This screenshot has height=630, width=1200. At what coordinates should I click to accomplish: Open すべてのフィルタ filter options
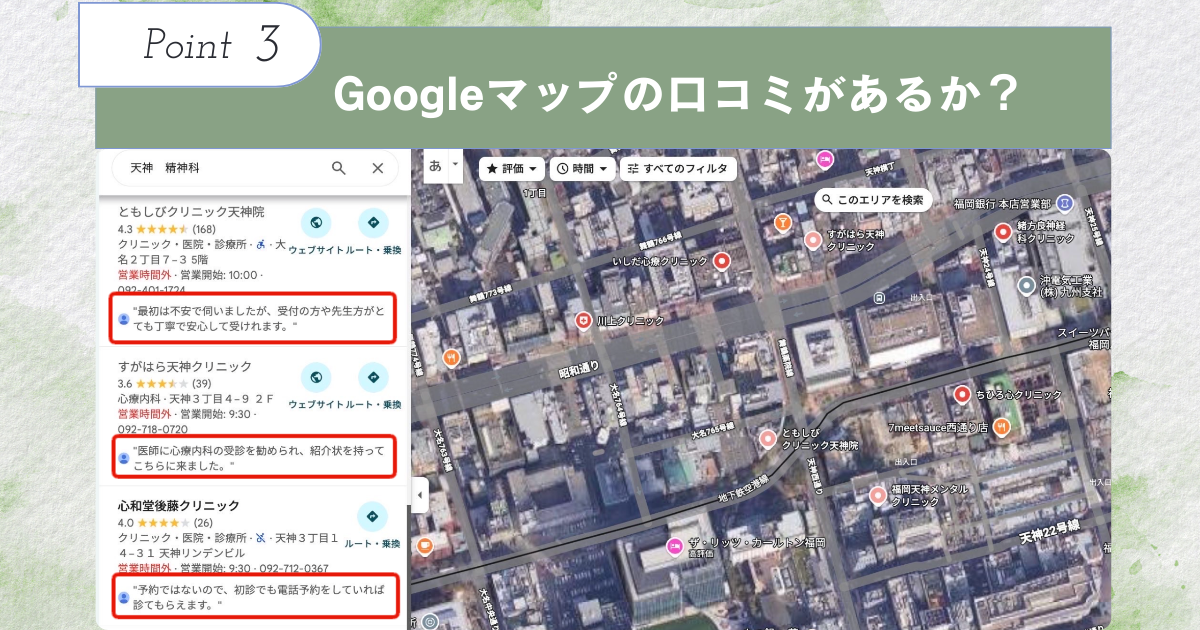click(678, 169)
